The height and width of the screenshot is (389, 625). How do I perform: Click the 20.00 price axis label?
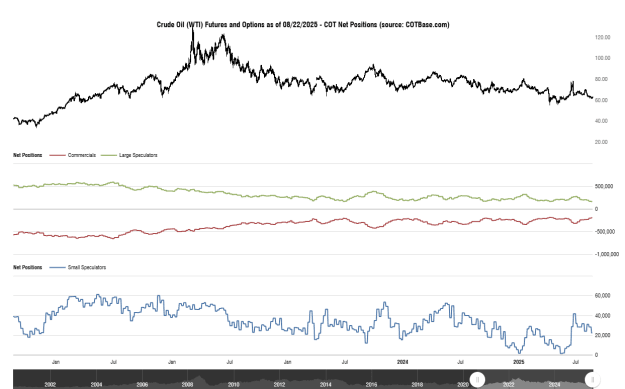click(601, 142)
